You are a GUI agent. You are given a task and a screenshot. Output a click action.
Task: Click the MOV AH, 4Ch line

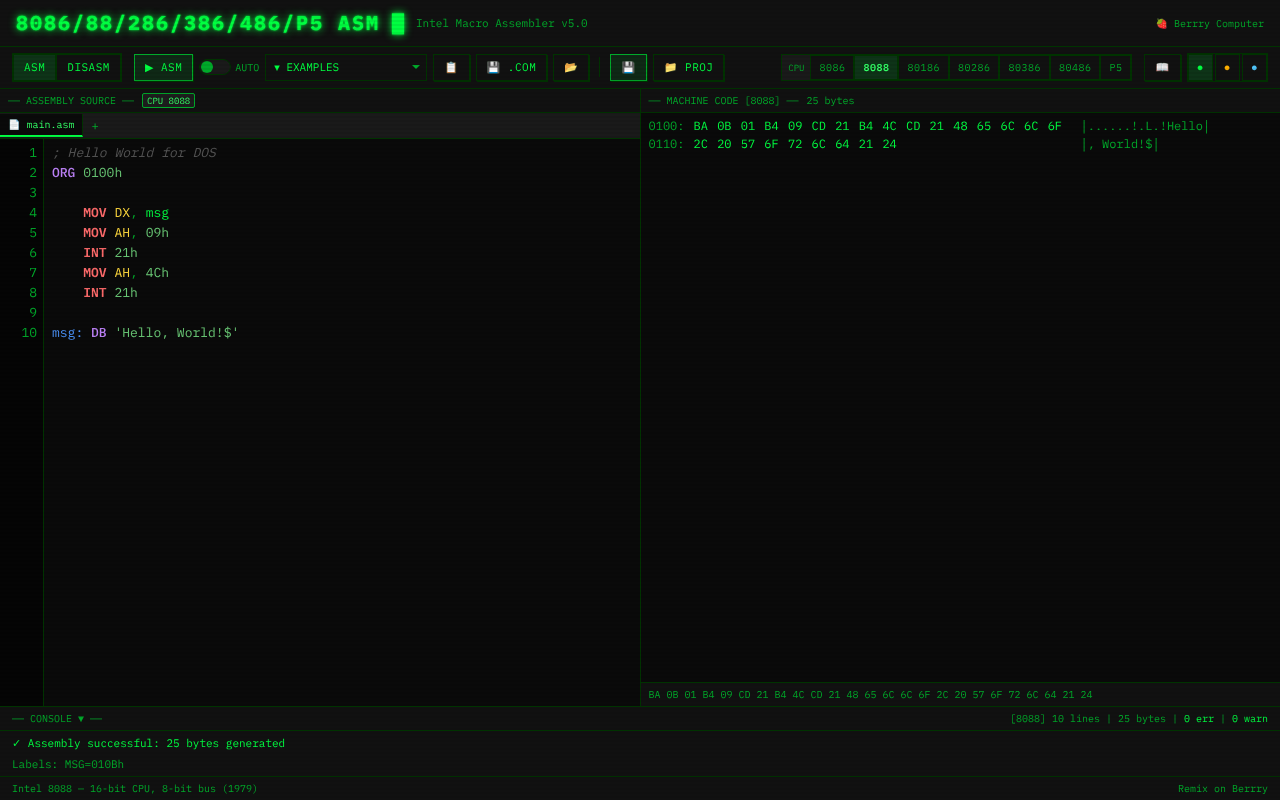(126, 273)
